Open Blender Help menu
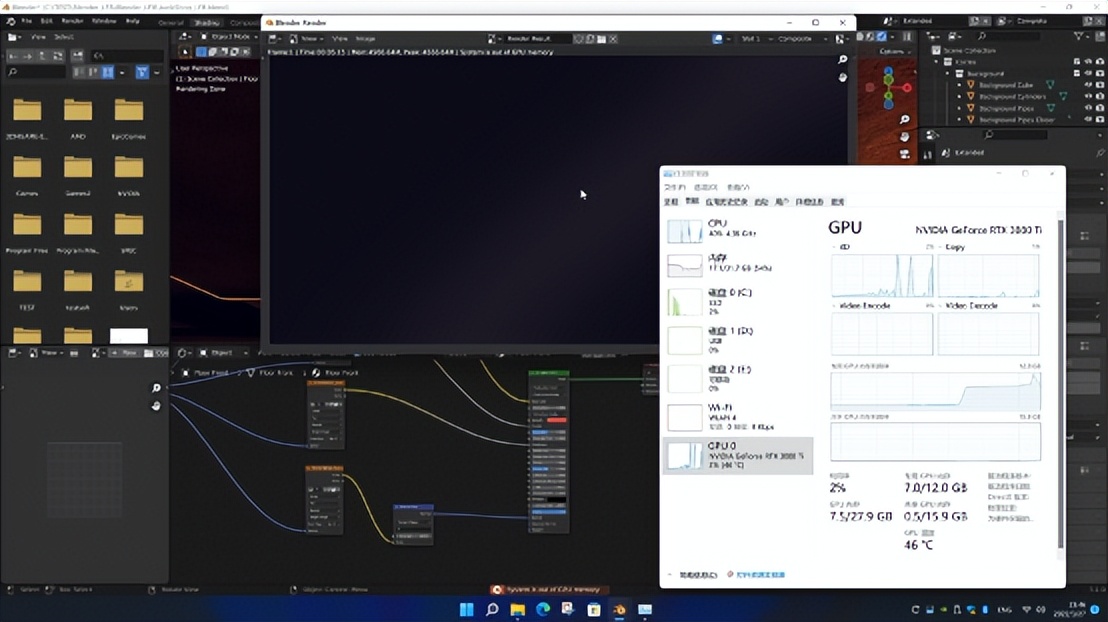This screenshot has height=622, width=1108. coord(132,21)
